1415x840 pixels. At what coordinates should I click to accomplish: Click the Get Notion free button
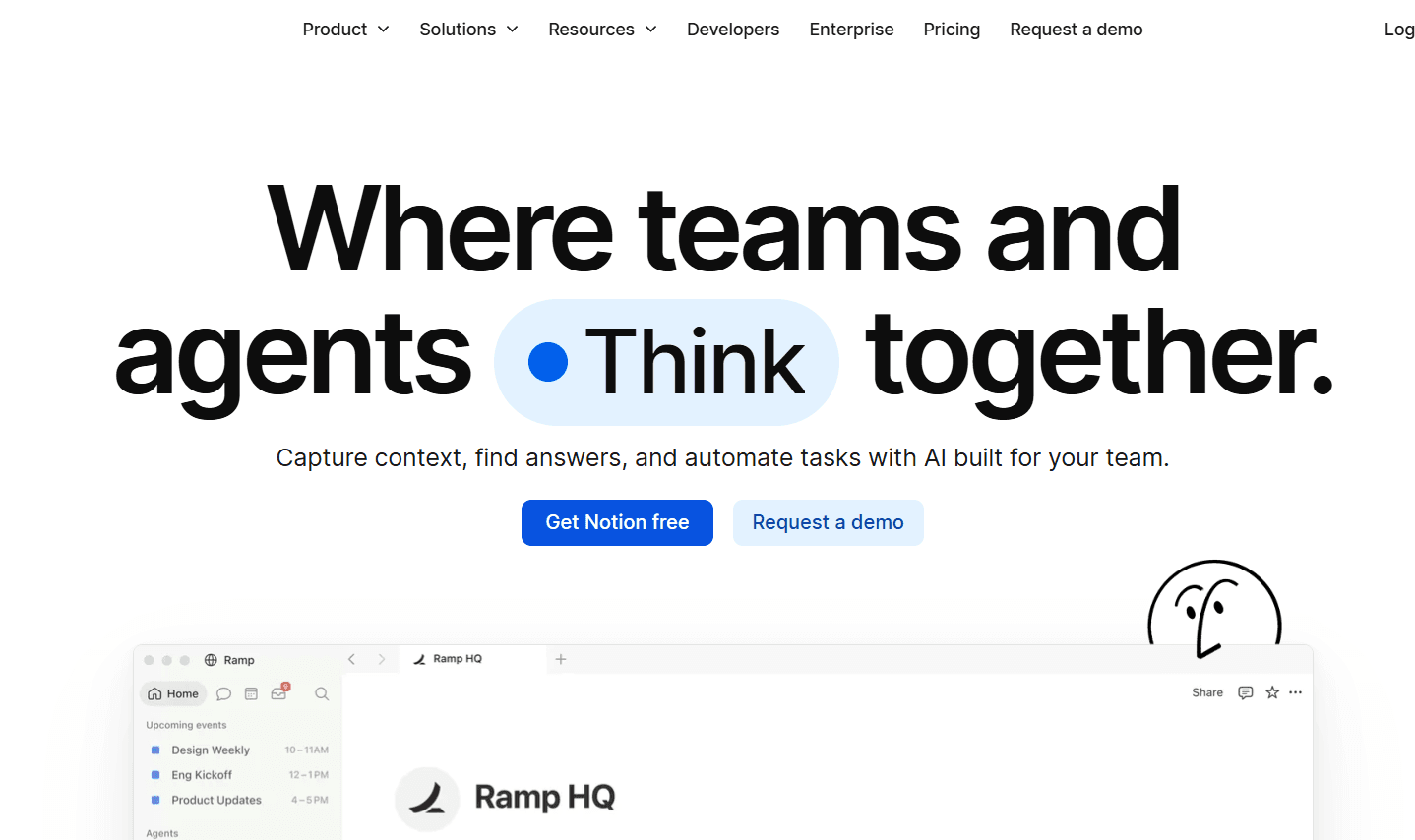(617, 522)
